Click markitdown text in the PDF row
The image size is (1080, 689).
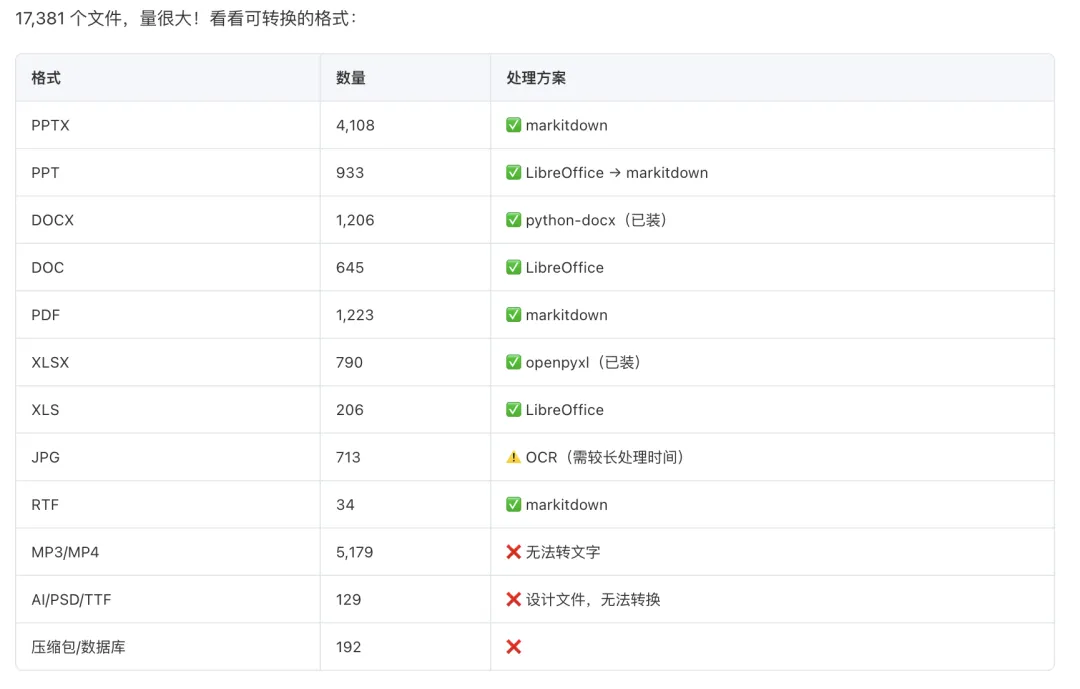pos(567,315)
